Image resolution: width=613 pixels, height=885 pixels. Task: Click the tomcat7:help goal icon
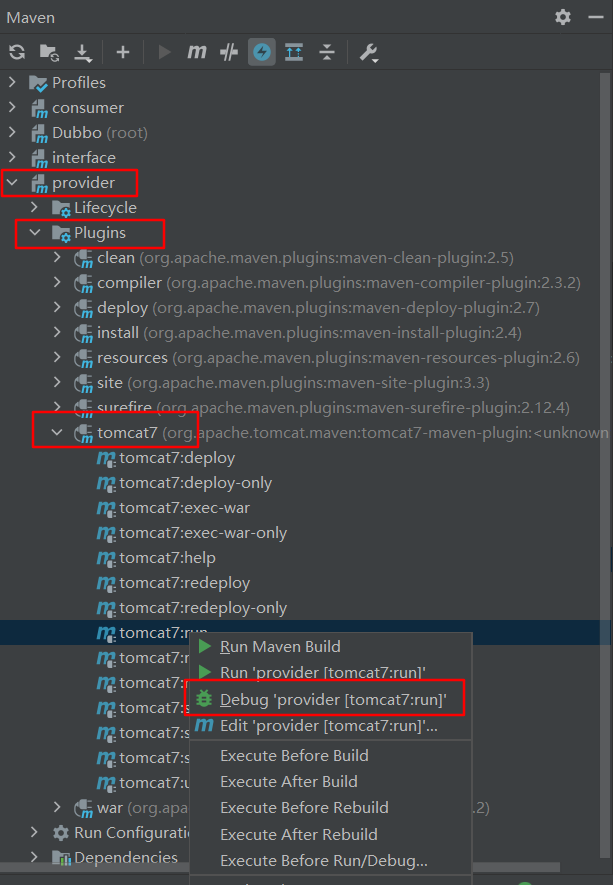point(106,558)
